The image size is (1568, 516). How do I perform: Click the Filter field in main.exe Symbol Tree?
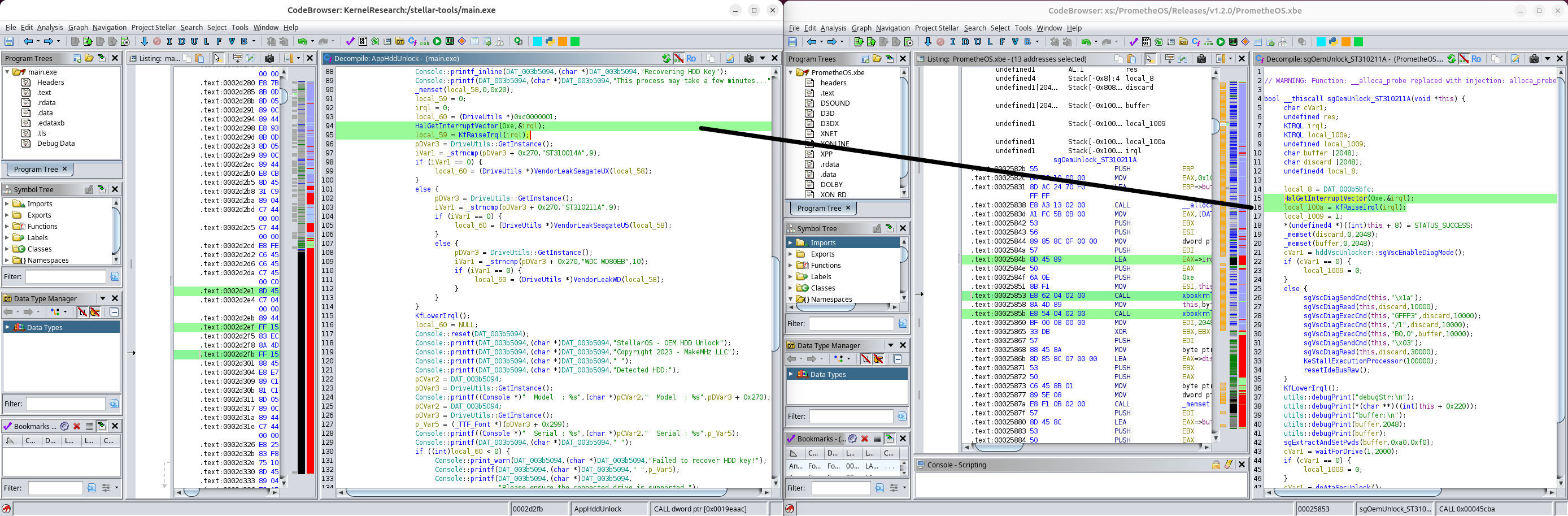coord(66,276)
